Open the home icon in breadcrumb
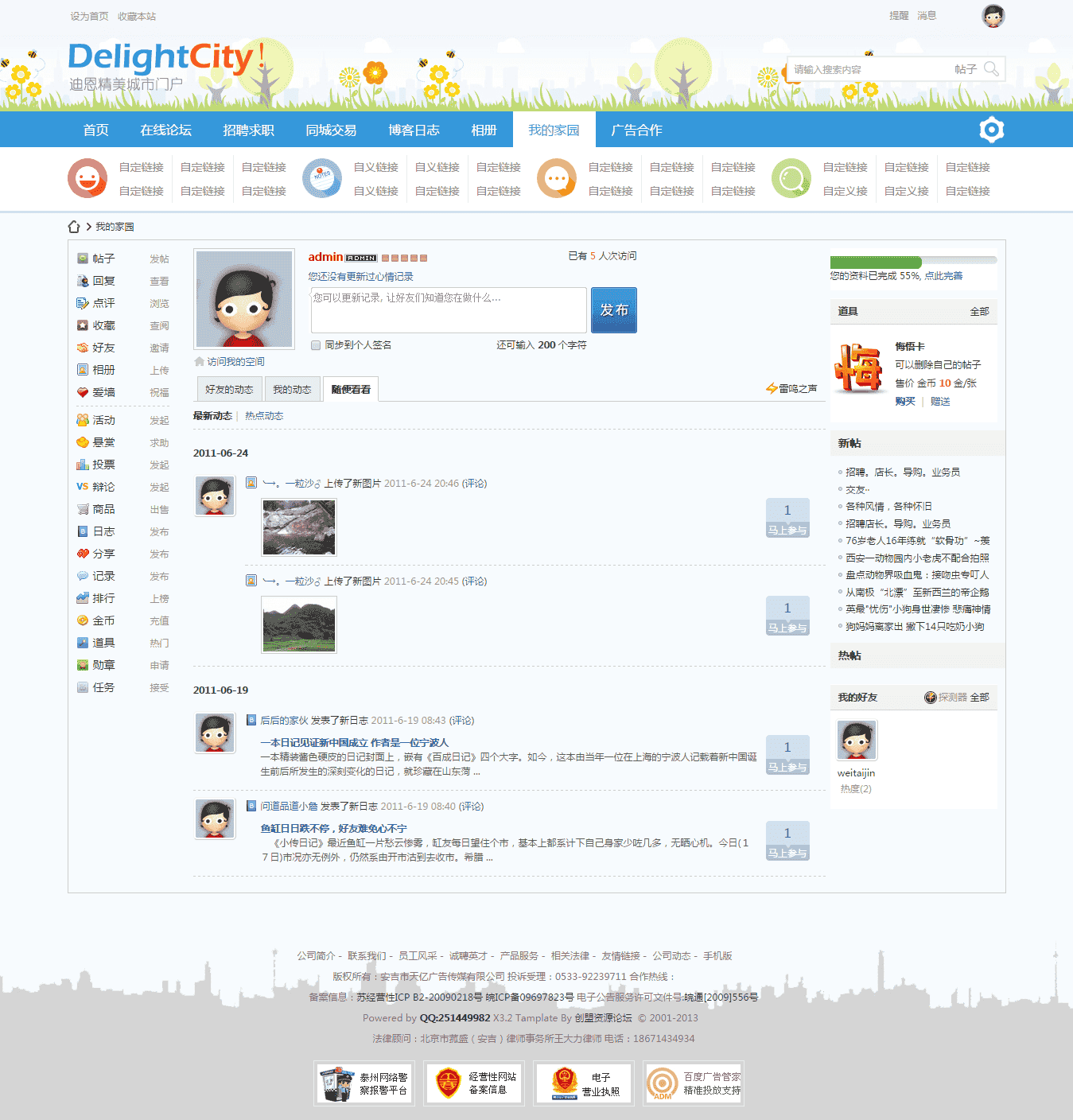Viewport: 1073px width, 1120px height. coord(74,227)
